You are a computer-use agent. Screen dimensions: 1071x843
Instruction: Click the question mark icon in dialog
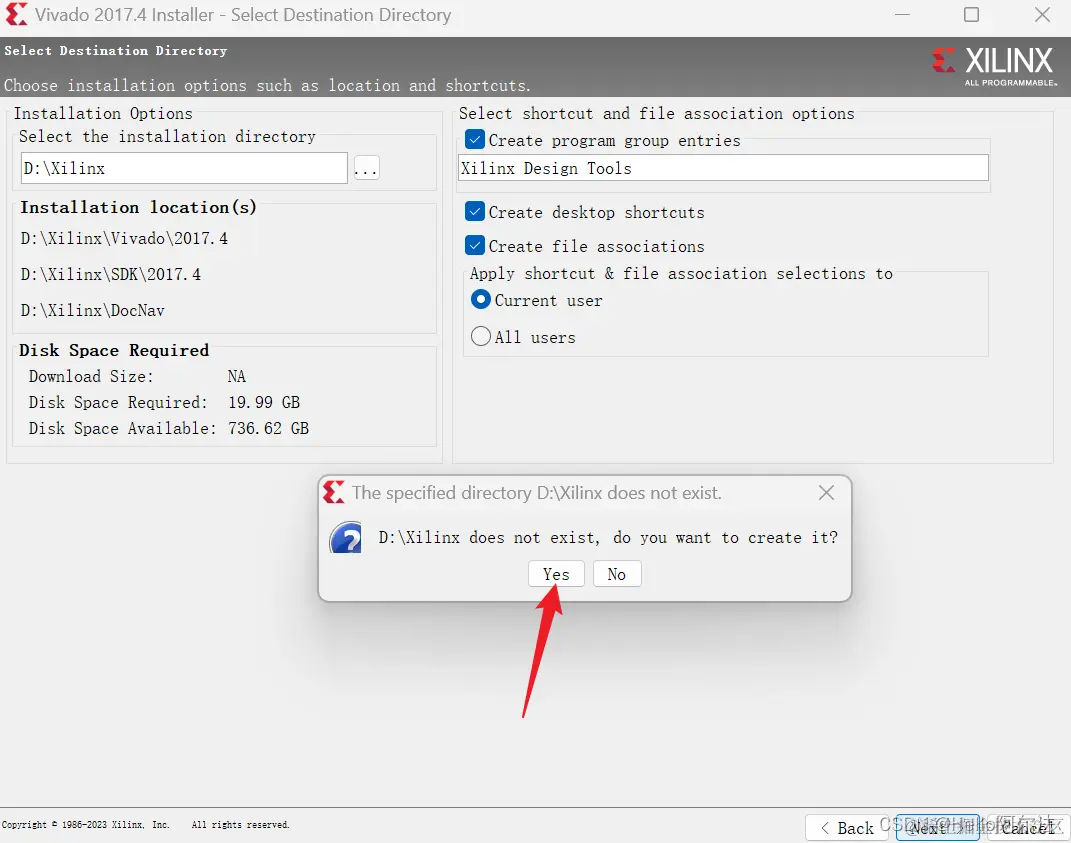pos(346,538)
